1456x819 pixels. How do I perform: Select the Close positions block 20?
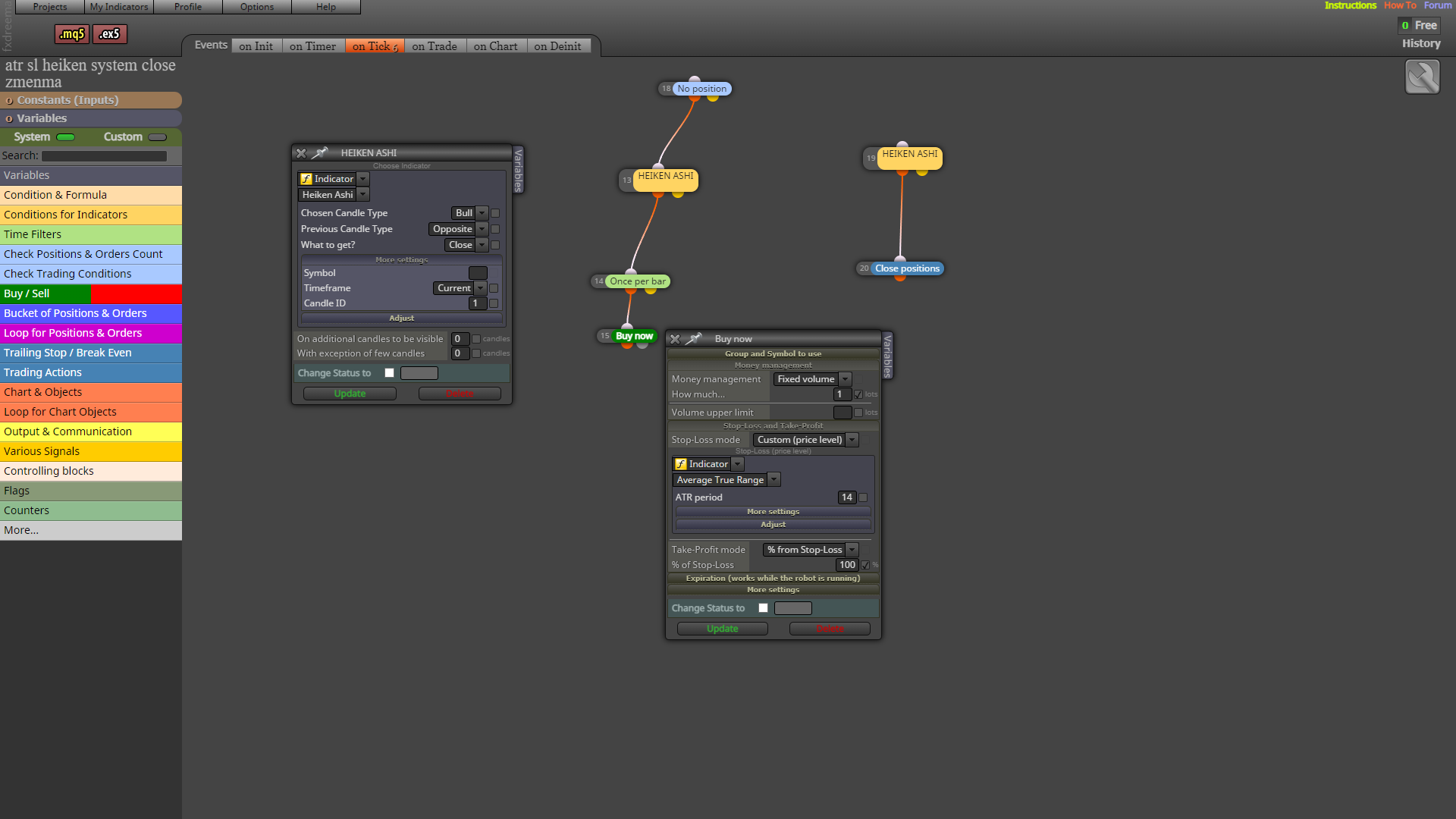tap(907, 268)
